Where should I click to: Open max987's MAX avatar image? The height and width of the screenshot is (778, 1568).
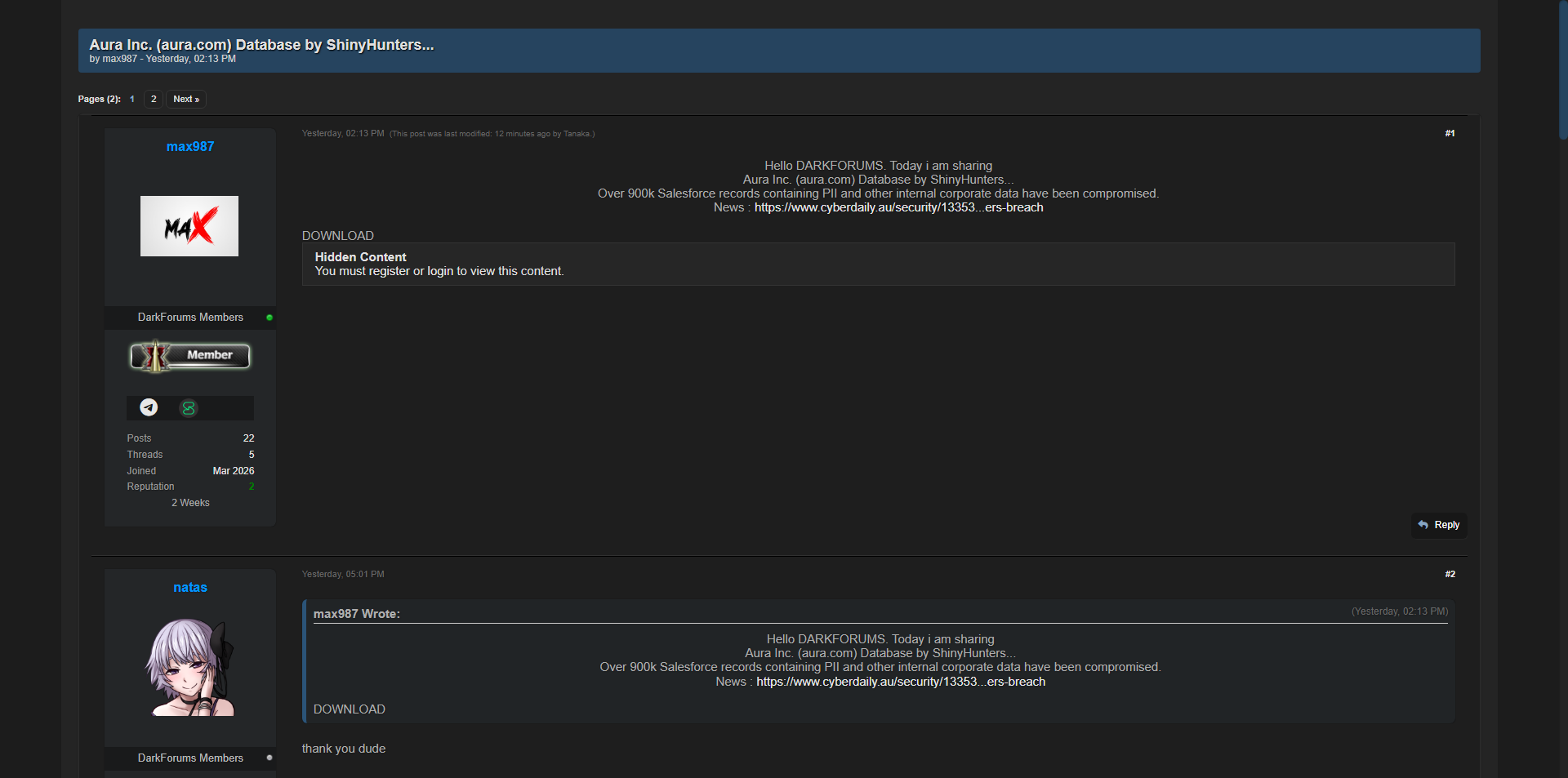pos(189,226)
